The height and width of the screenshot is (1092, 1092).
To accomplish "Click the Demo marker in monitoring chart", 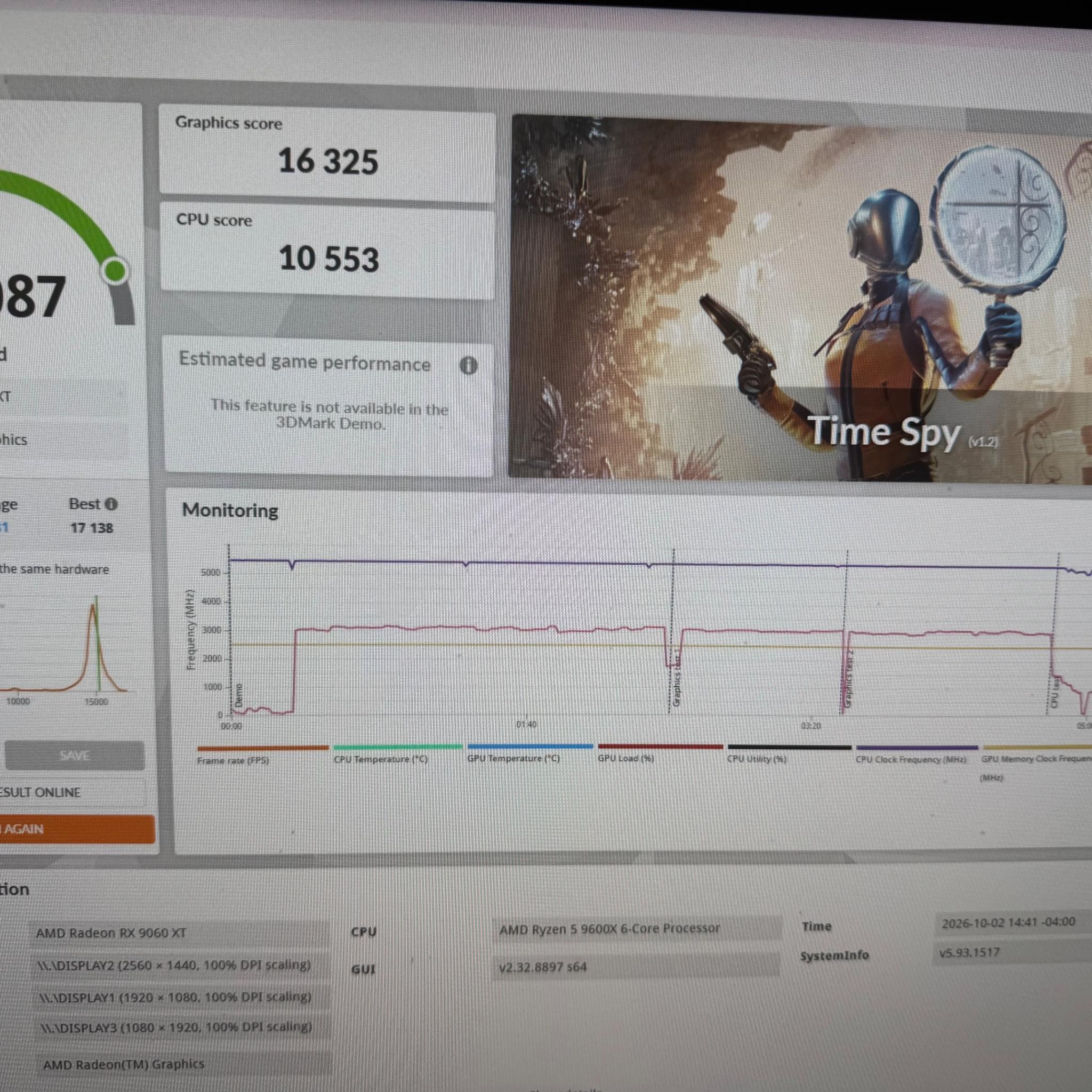I will (x=238, y=695).
